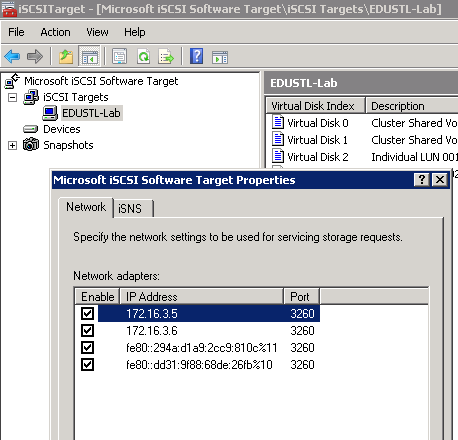
Task: Select EDUSTL-Lab in the tree
Action: 91,113
